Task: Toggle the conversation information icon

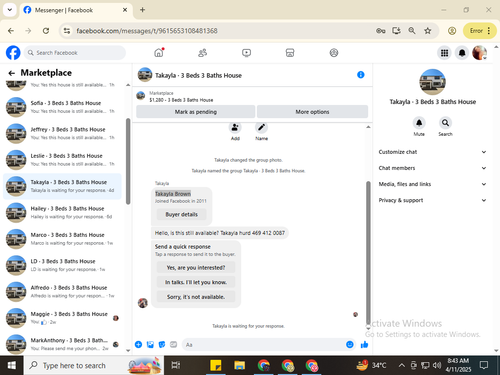Action: click(x=361, y=75)
